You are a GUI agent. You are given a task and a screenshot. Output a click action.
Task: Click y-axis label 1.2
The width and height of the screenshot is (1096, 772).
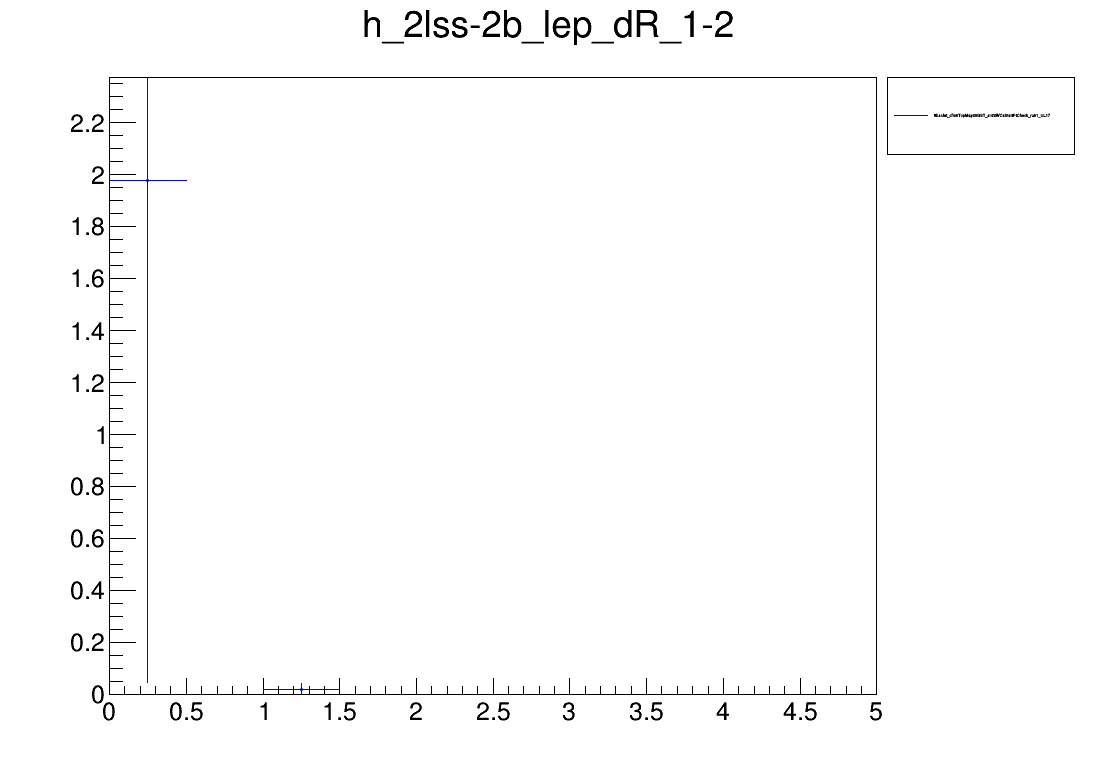click(x=87, y=383)
